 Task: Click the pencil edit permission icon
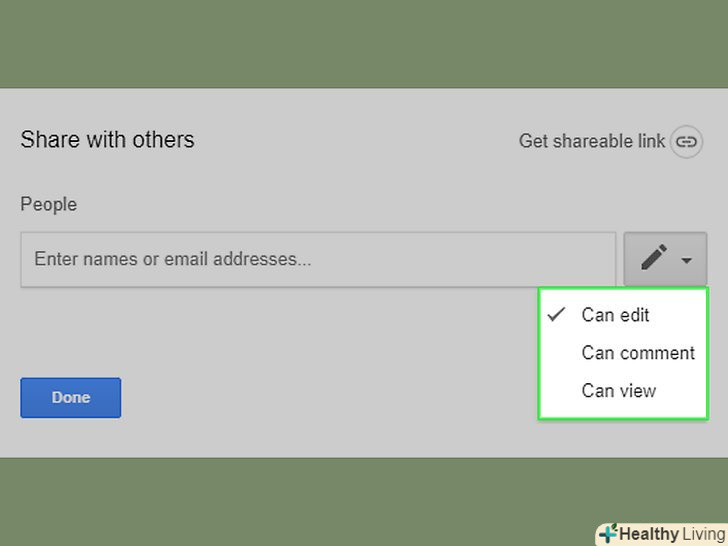pos(654,259)
